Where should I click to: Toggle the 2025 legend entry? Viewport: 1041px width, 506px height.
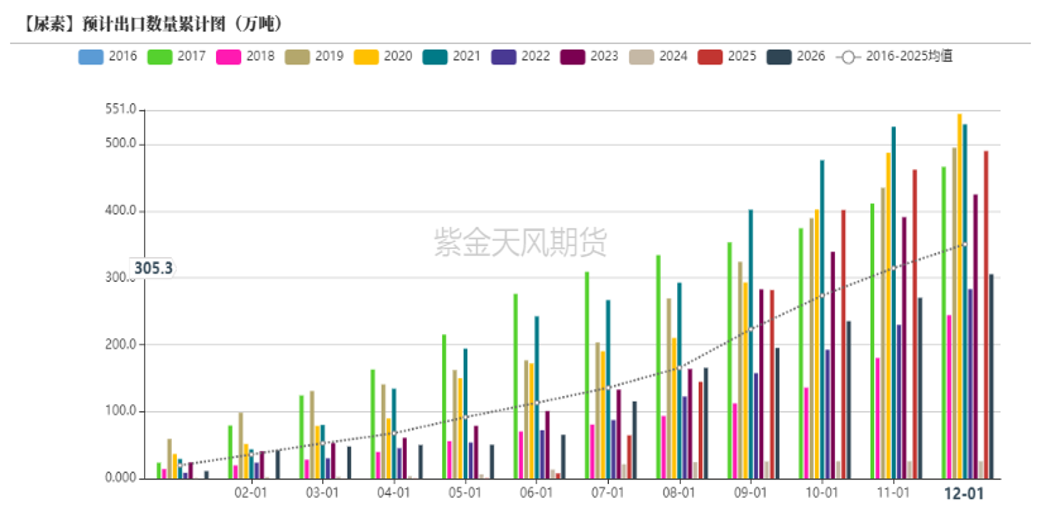pos(727,56)
